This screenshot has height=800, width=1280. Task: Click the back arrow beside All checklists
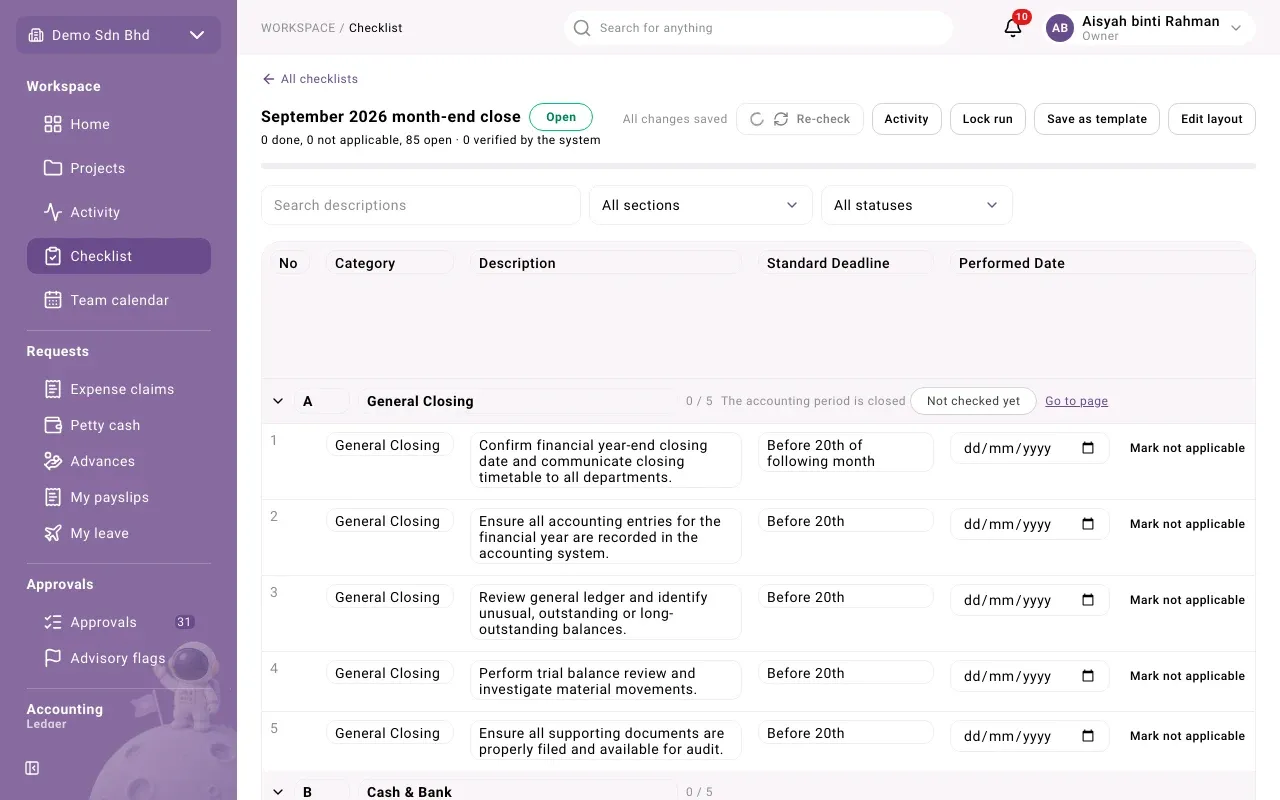point(268,79)
